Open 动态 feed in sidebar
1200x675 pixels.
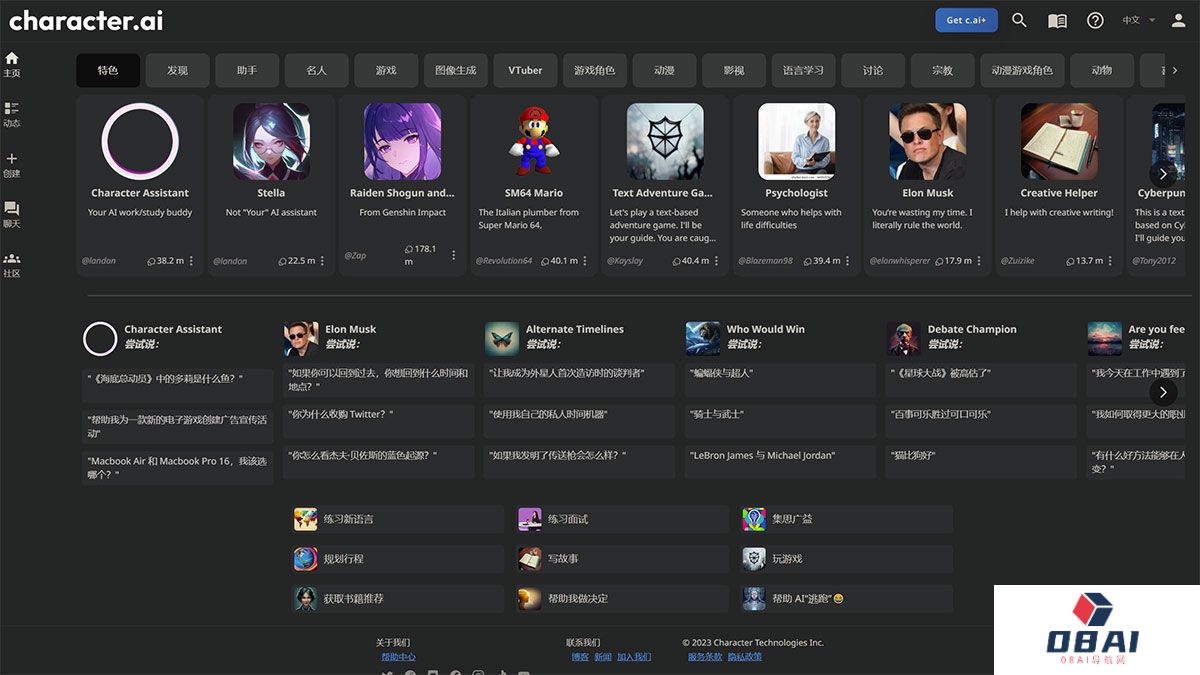click(x=12, y=114)
